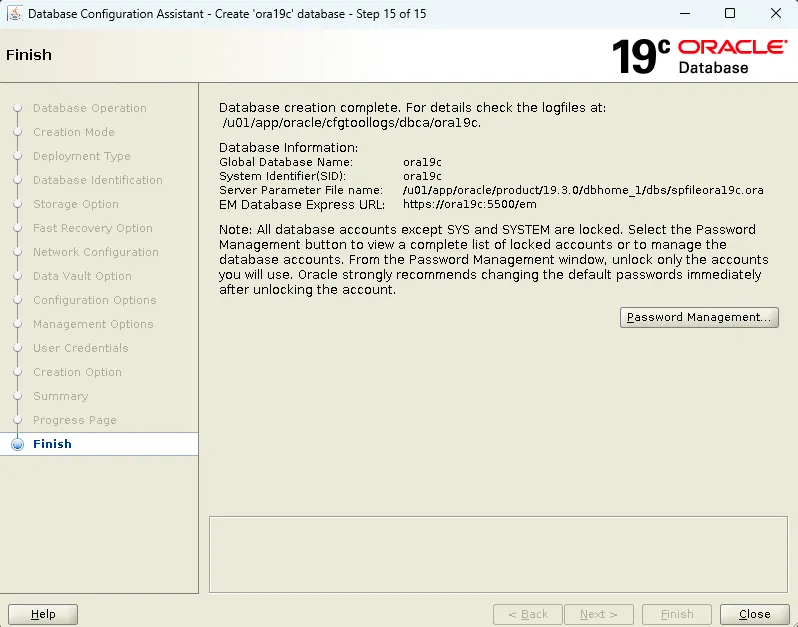Select the Creation Mode step
Image resolution: width=798 pixels, height=627 pixels.
(x=74, y=132)
